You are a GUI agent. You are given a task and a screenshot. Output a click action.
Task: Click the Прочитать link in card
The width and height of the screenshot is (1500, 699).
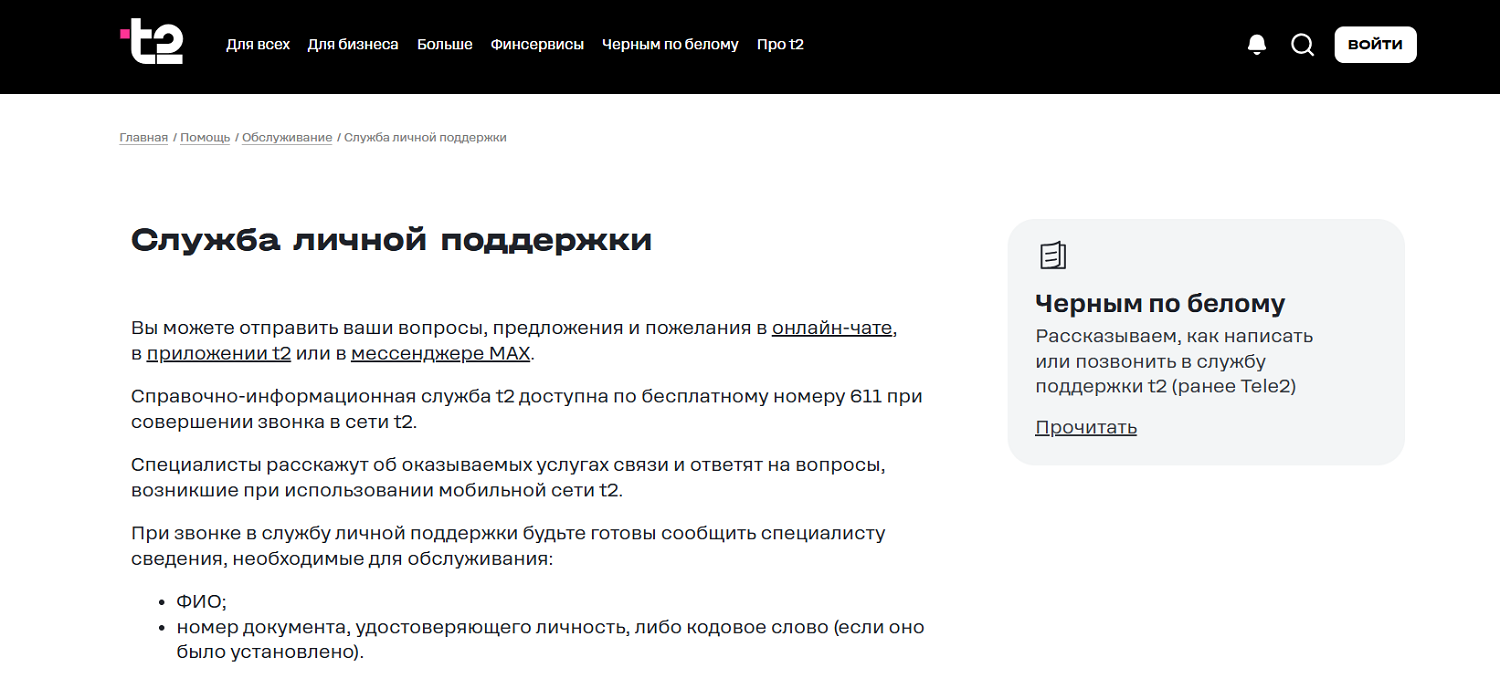[1086, 427]
